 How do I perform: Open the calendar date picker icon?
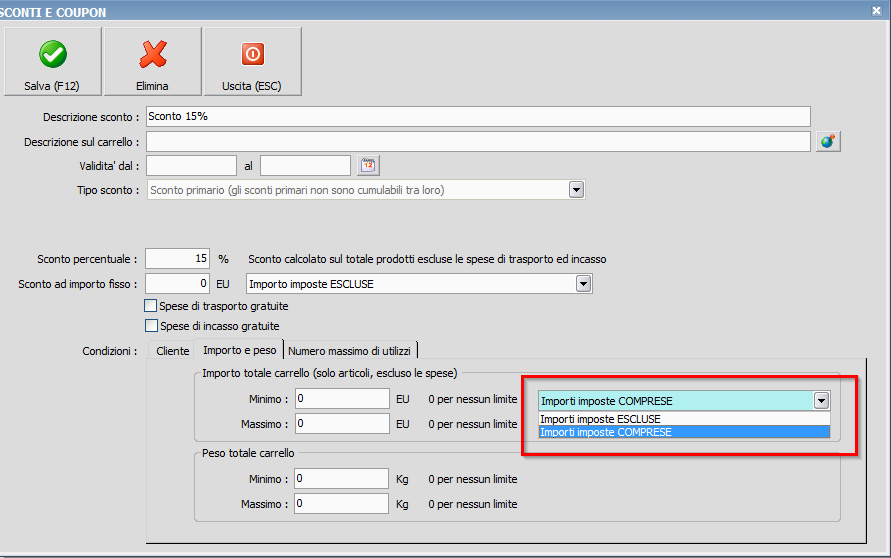click(368, 165)
